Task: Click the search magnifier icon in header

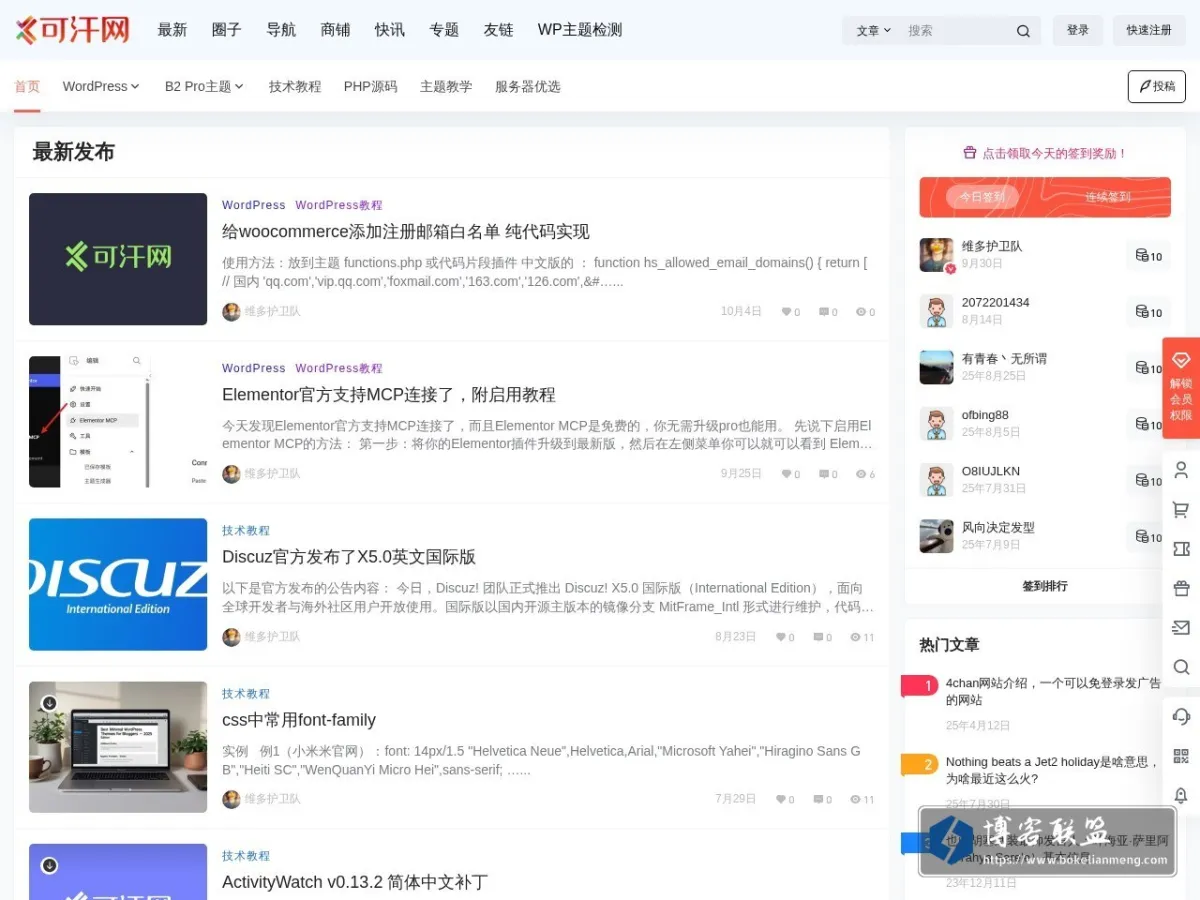Action: coord(1023,31)
